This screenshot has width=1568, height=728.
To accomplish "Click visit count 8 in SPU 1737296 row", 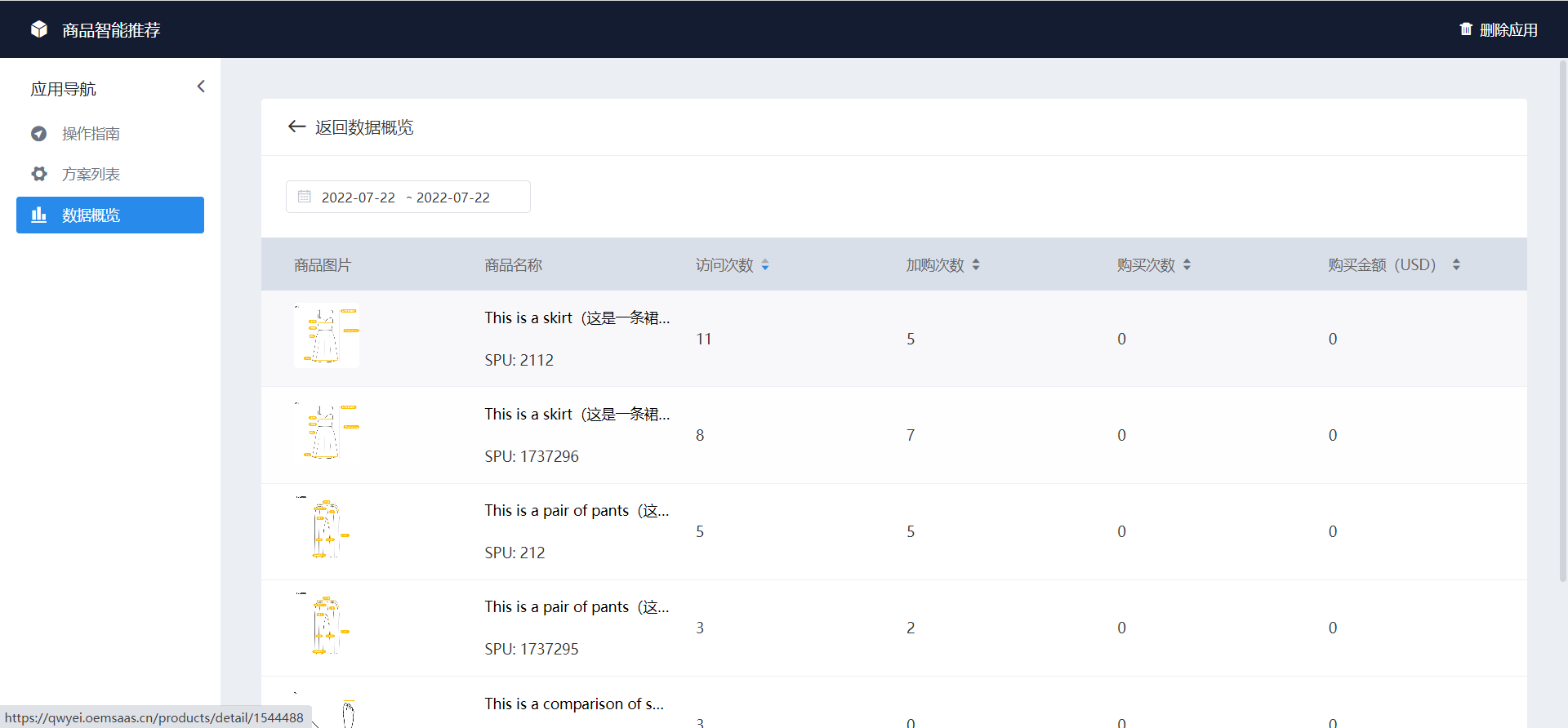I will coord(700,435).
